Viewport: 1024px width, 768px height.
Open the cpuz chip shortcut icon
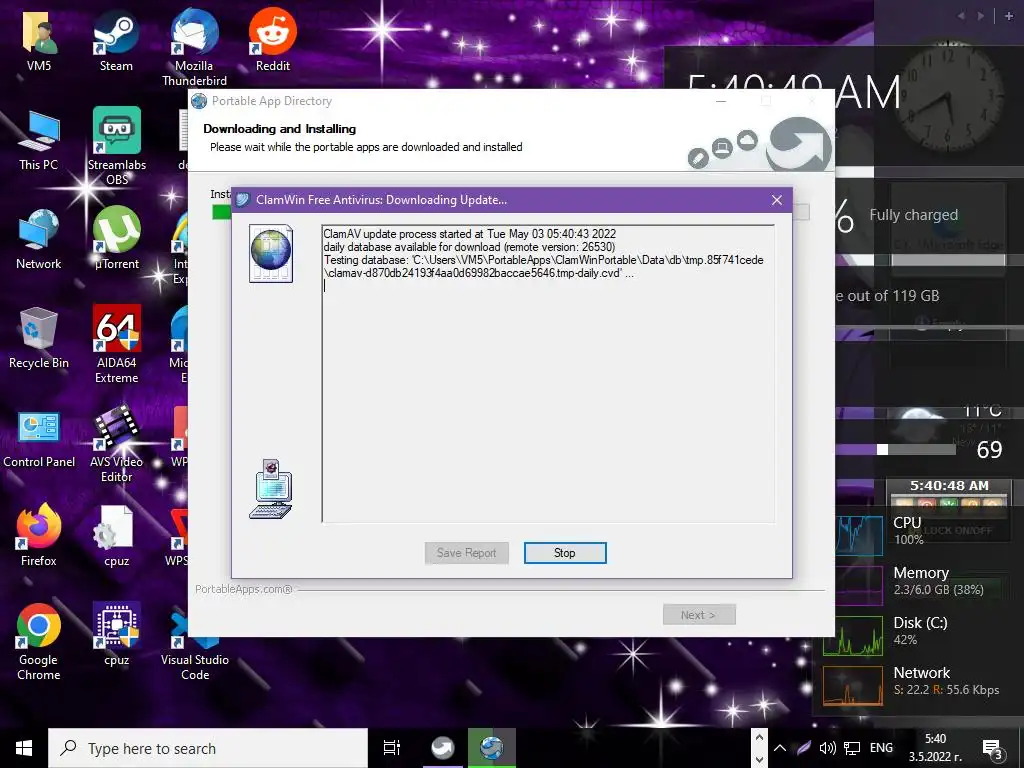tap(116, 634)
